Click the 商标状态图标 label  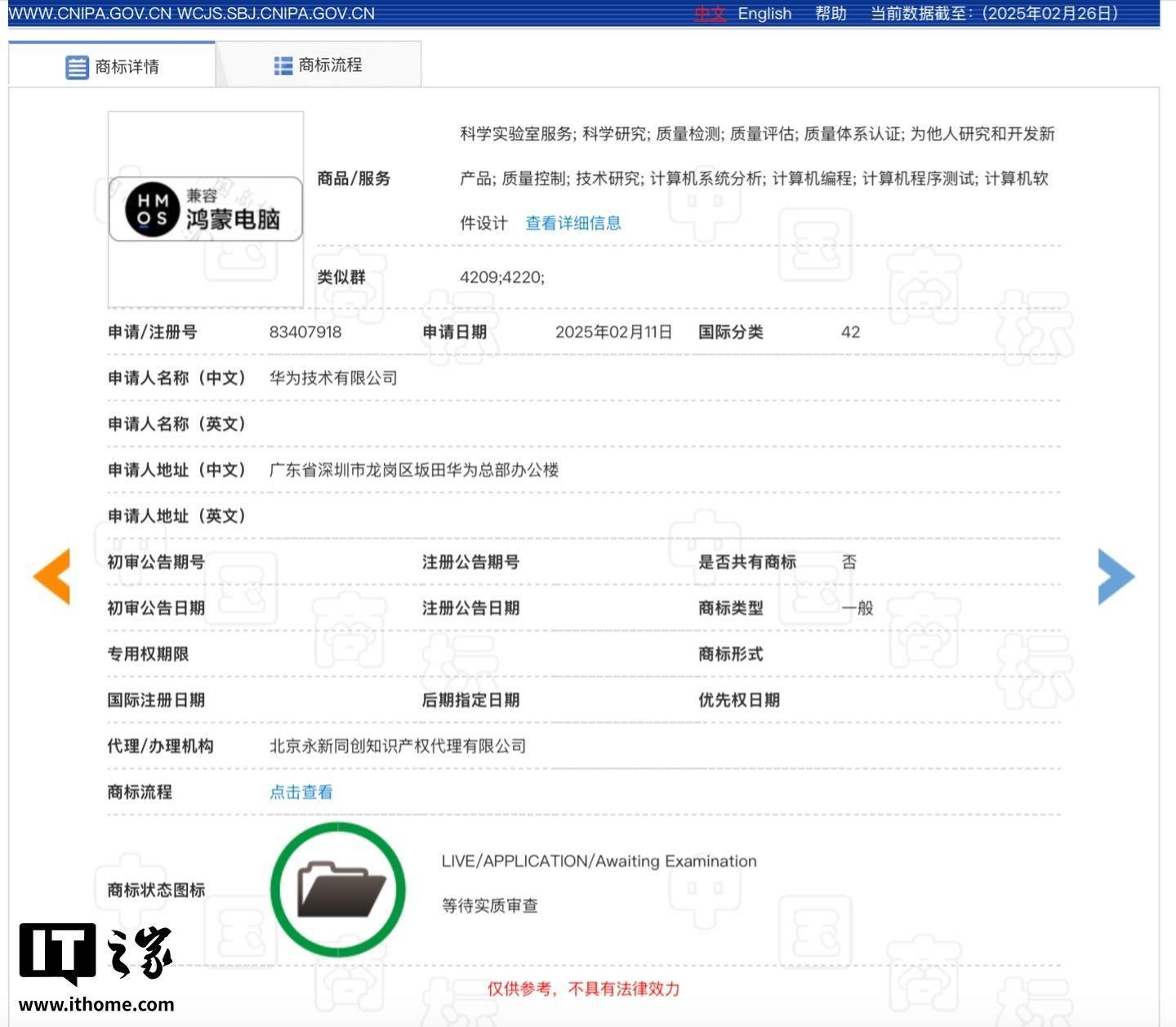(x=157, y=890)
